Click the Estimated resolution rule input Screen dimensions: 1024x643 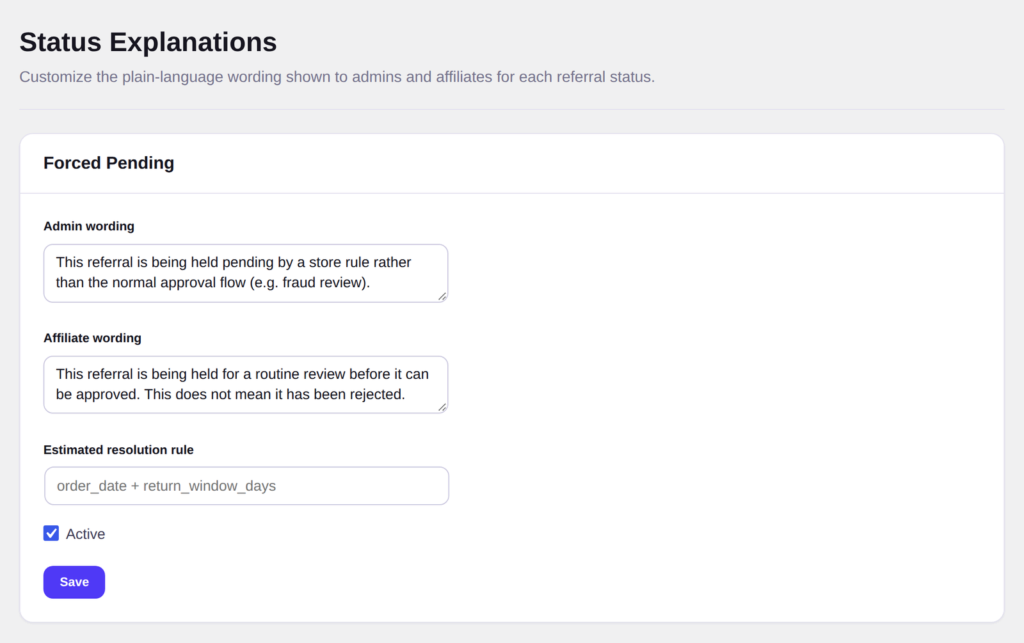[246, 486]
